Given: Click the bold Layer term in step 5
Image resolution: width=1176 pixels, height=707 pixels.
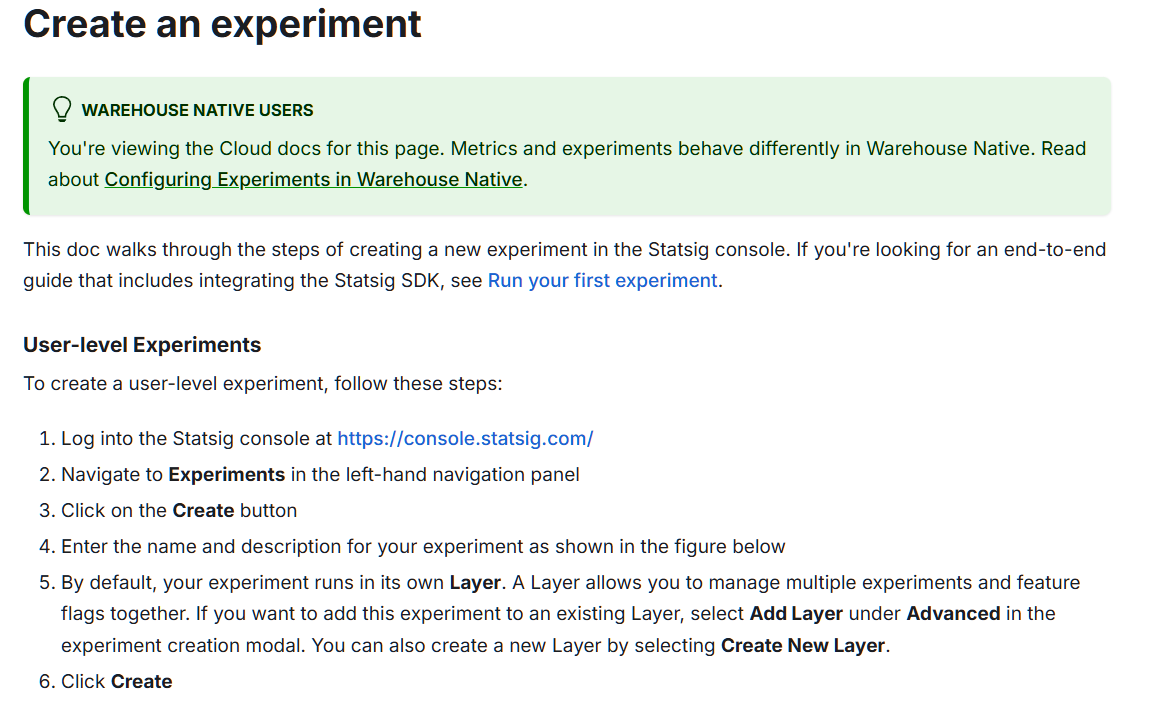Looking at the screenshot, I should tap(474, 582).
